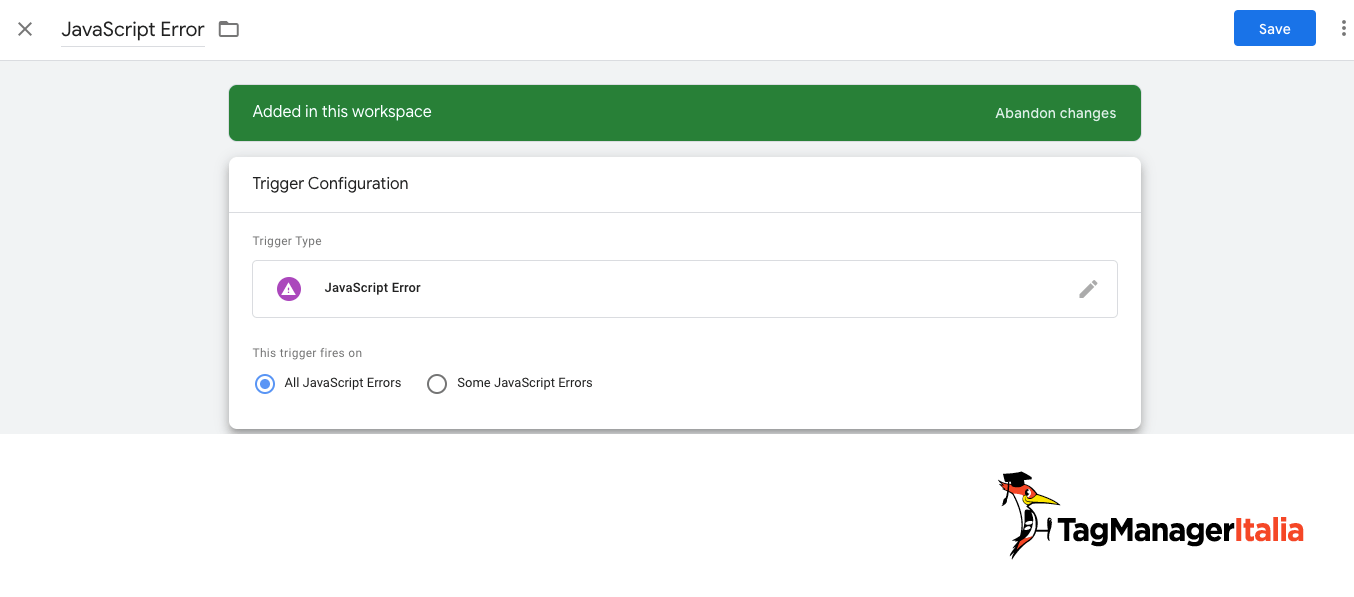Click the 'Trigger Type' label
Screen dimensions: 1354x597
(x=287, y=241)
